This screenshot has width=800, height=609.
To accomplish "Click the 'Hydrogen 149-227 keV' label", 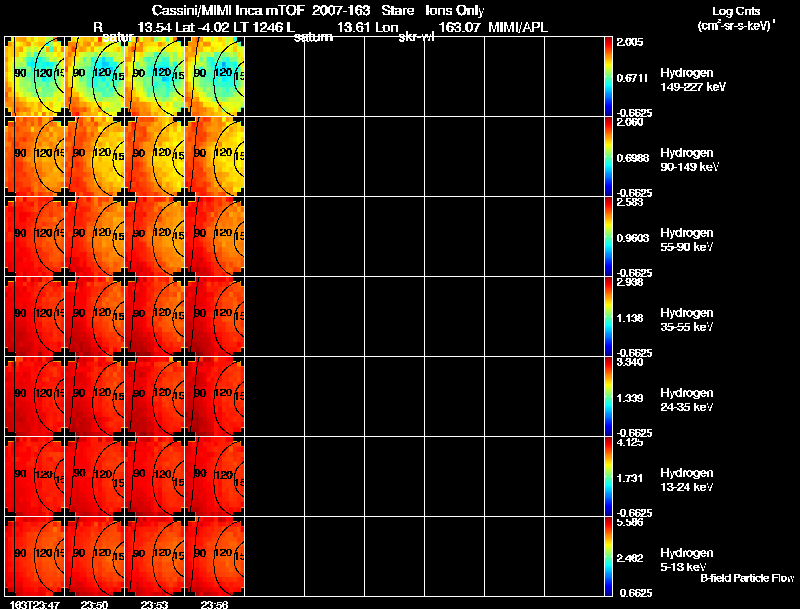I will (693, 80).
